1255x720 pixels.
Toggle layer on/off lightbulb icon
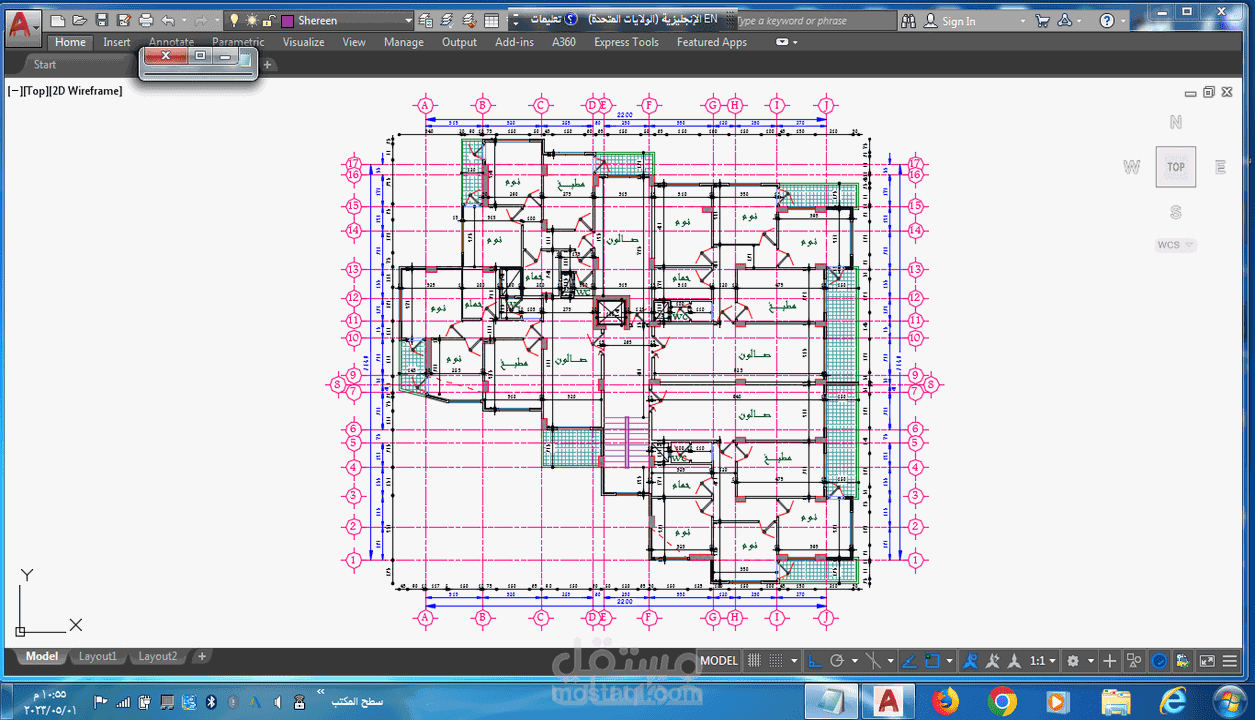click(x=233, y=20)
